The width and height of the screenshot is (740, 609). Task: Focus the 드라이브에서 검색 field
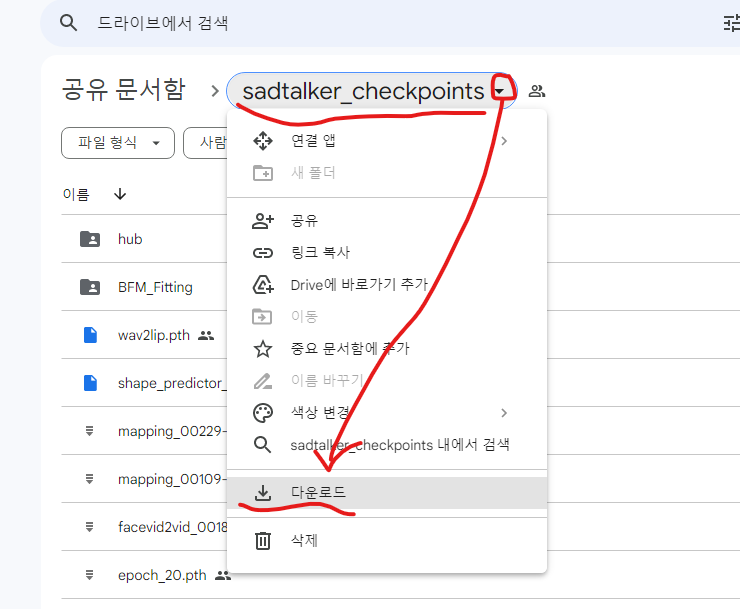[x=162, y=23]
